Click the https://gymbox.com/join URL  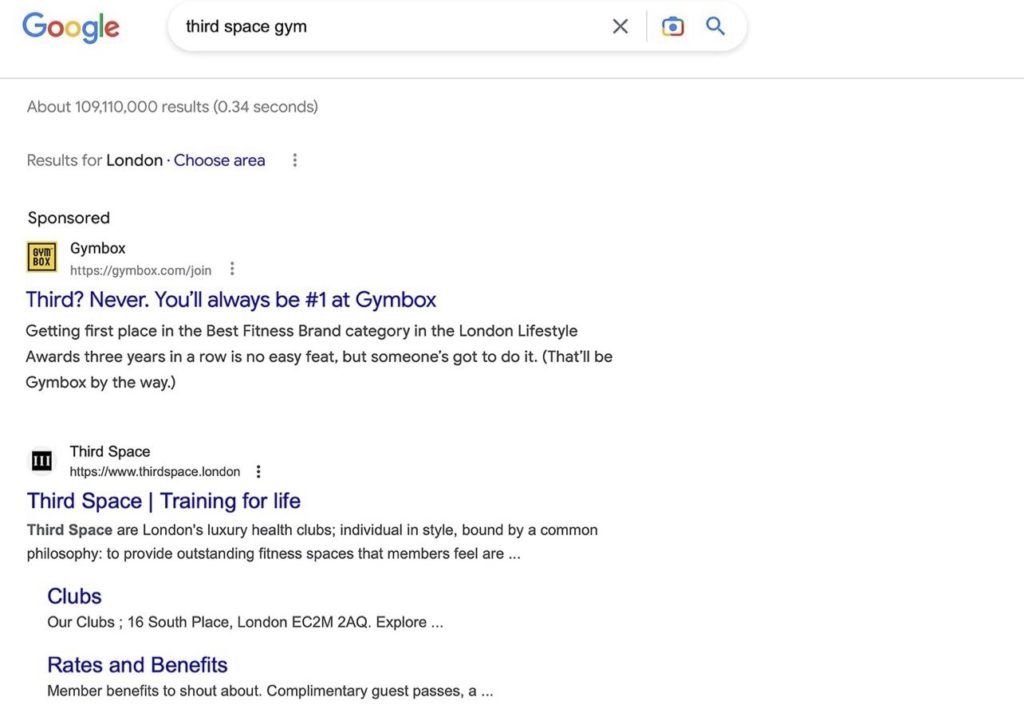point(141,270)
